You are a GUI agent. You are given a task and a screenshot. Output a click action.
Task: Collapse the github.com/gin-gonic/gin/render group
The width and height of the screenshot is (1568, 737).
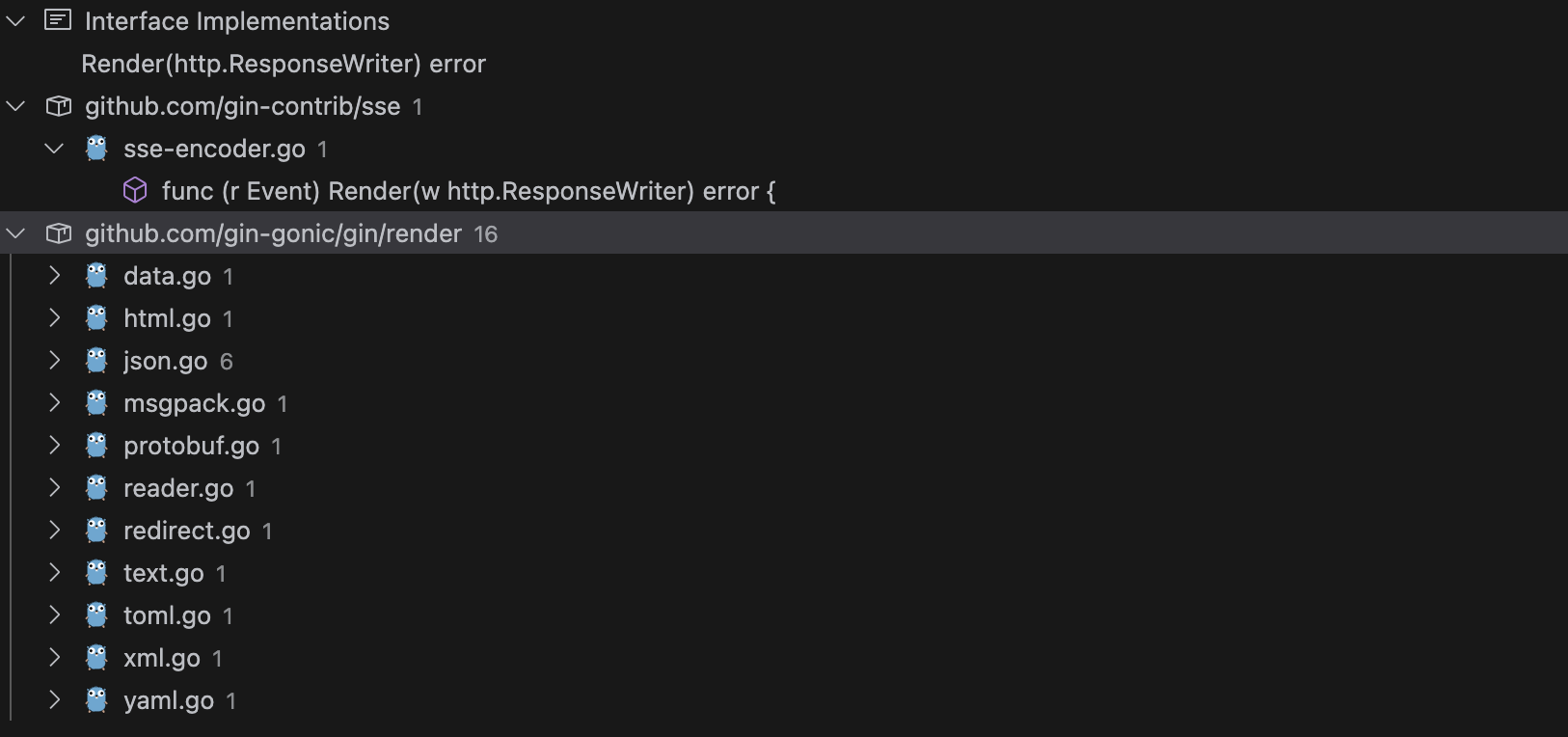(x=16, y=233)
